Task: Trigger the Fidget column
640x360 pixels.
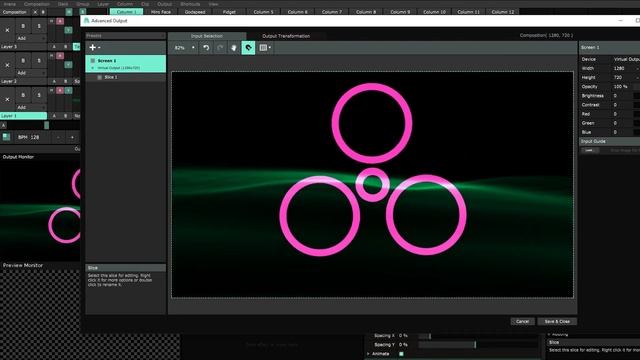Action: [229, 12]
